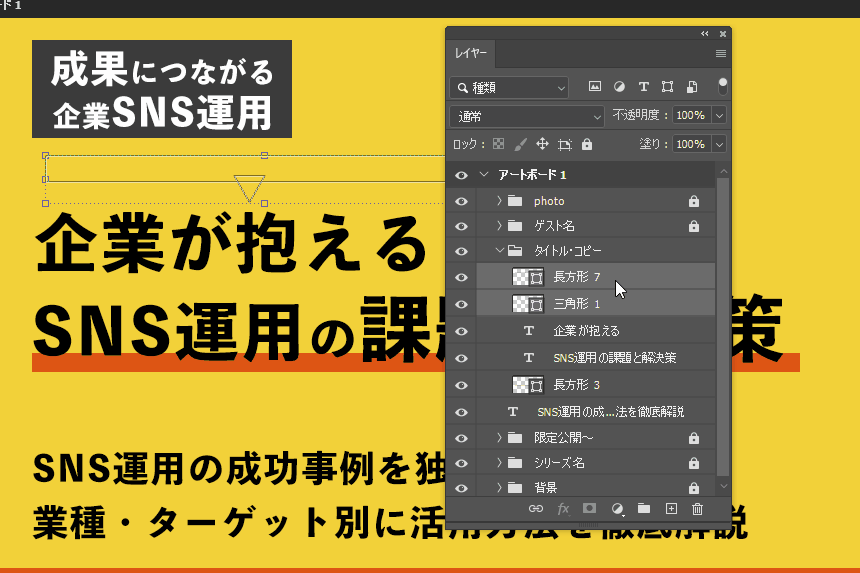The height and width of the screenshot is (573, 860).
Task: Hide the photo group
Action: pyautogui.click(x=461, y=201)
